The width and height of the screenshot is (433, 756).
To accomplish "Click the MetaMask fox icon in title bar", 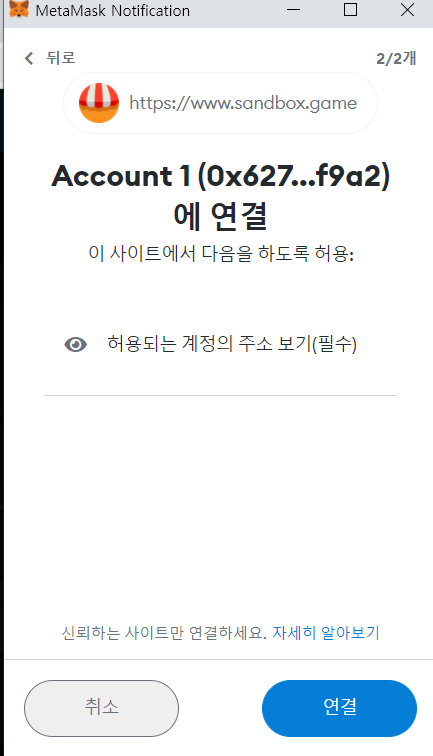I will click(19, 9).
